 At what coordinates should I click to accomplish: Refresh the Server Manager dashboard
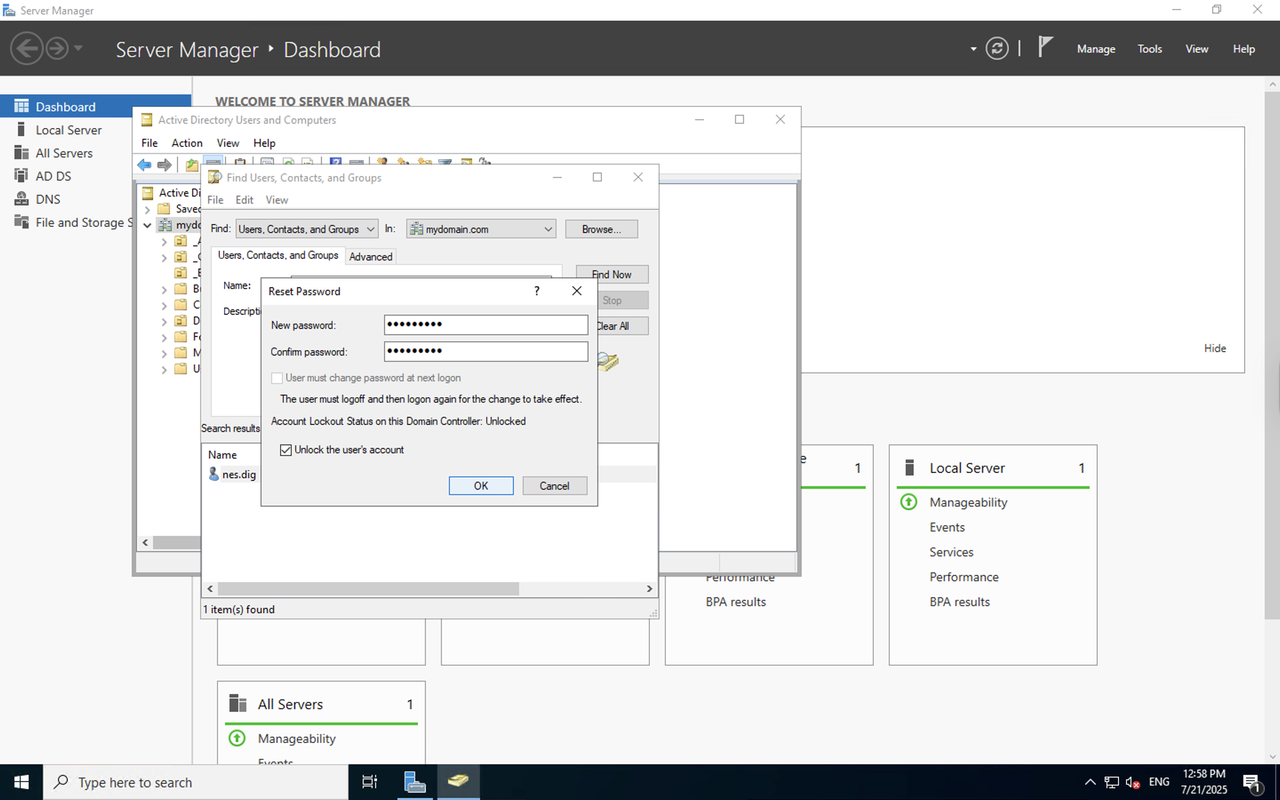pyautogui.click(x=997, y=48)
